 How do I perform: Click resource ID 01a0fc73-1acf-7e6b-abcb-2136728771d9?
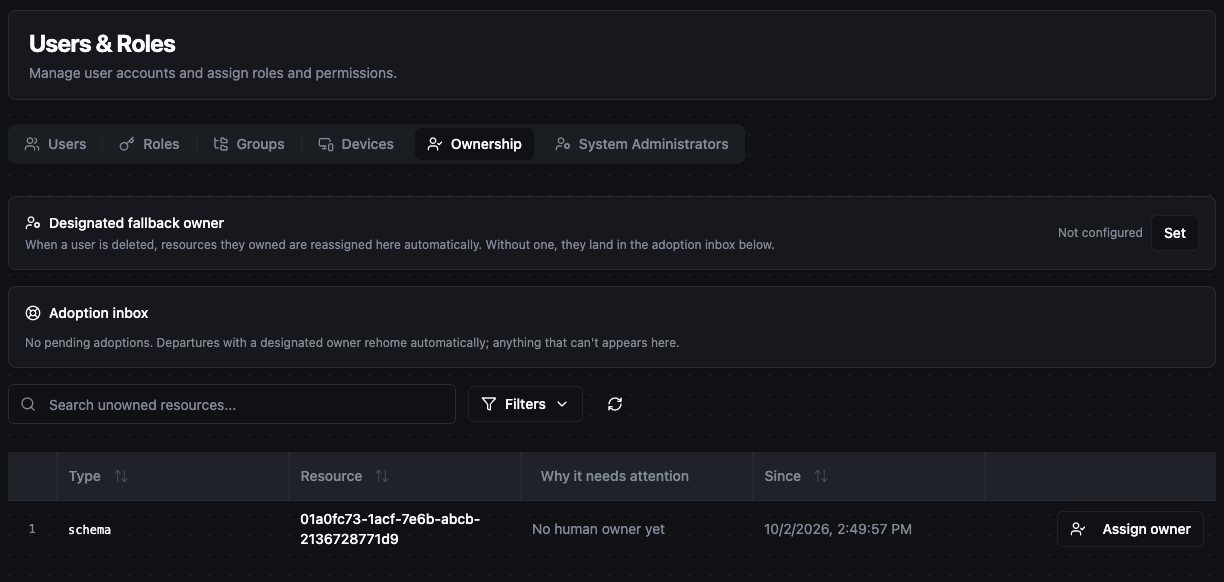click(x=390, y=529)
